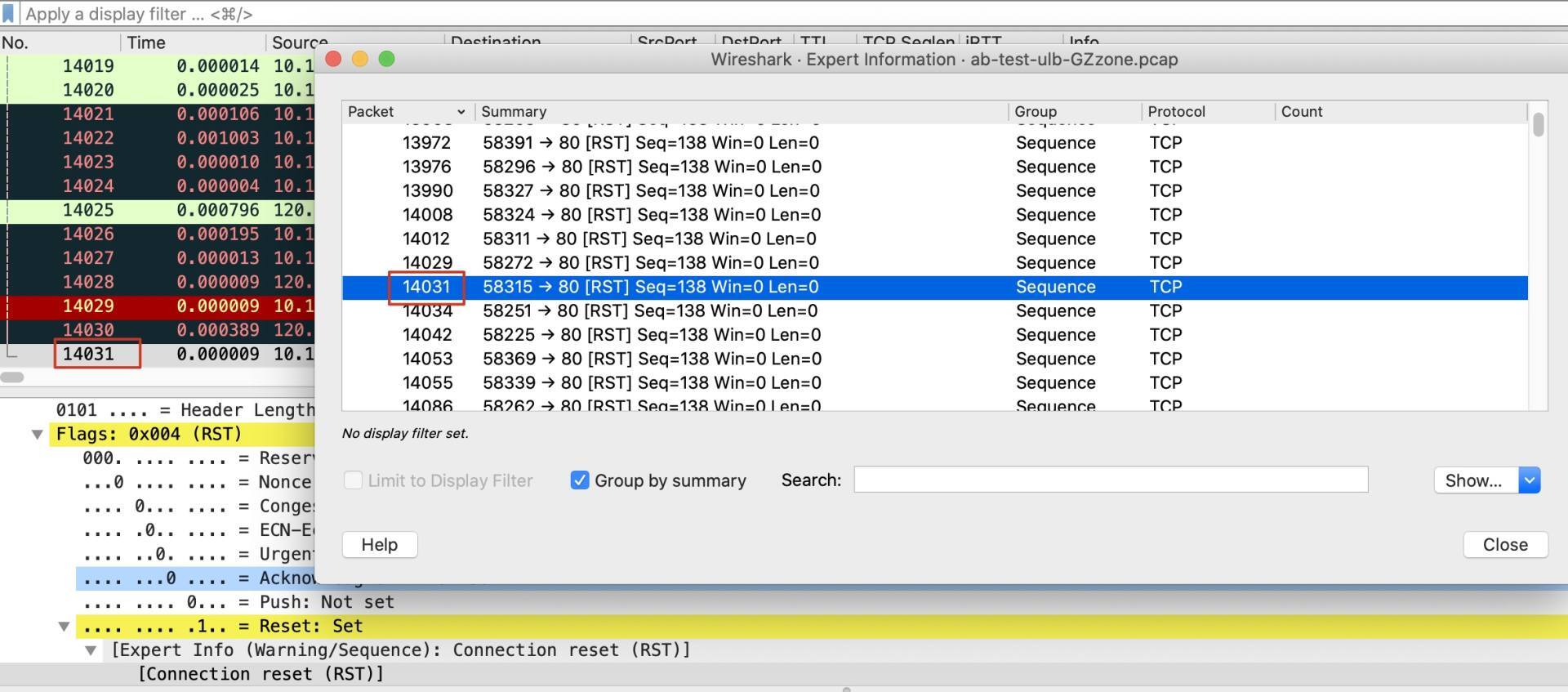Select expert row for packet 14042
The height and width of the screenshot is (692, 1568).
coord(934,335)
